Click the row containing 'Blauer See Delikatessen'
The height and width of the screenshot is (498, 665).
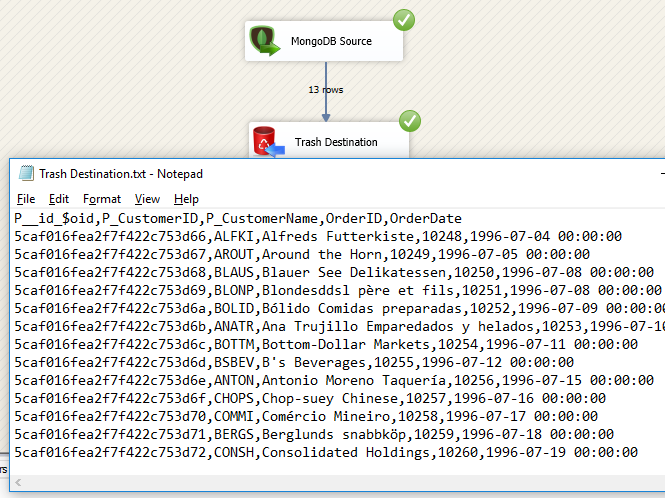pos(334,272)
